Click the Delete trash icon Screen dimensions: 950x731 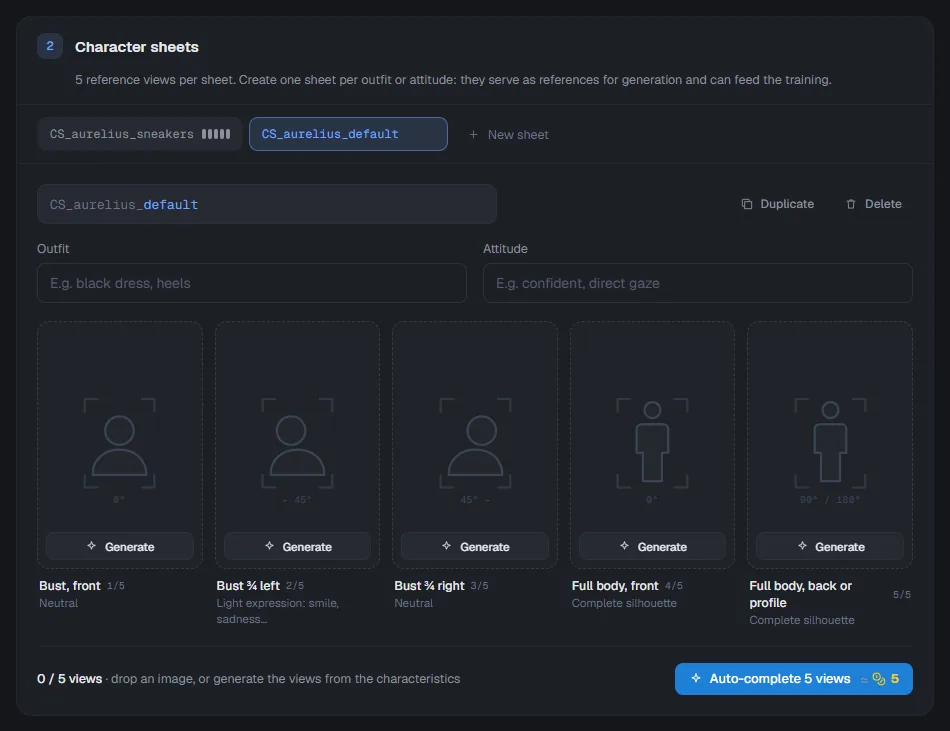pyautogui.click(x=851, y=204)
